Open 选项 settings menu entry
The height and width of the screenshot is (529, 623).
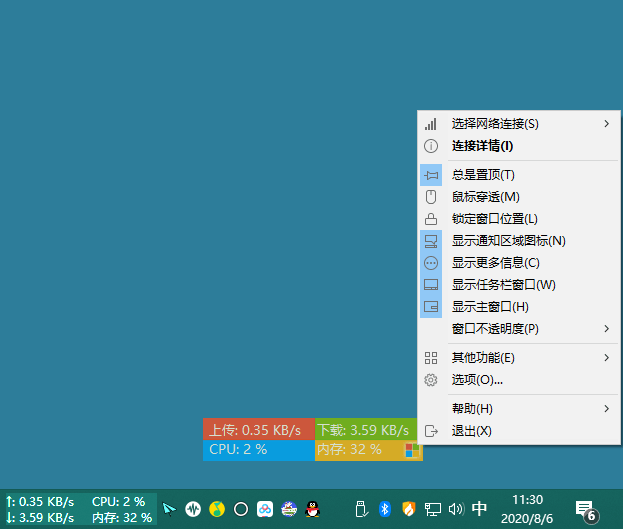click(x=477, y=380)
